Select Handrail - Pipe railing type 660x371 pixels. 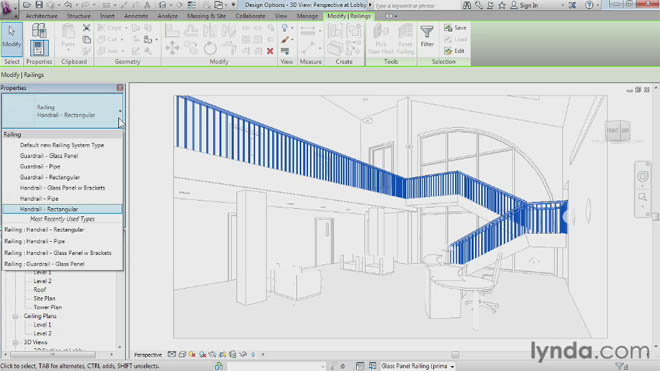point(39,199)
